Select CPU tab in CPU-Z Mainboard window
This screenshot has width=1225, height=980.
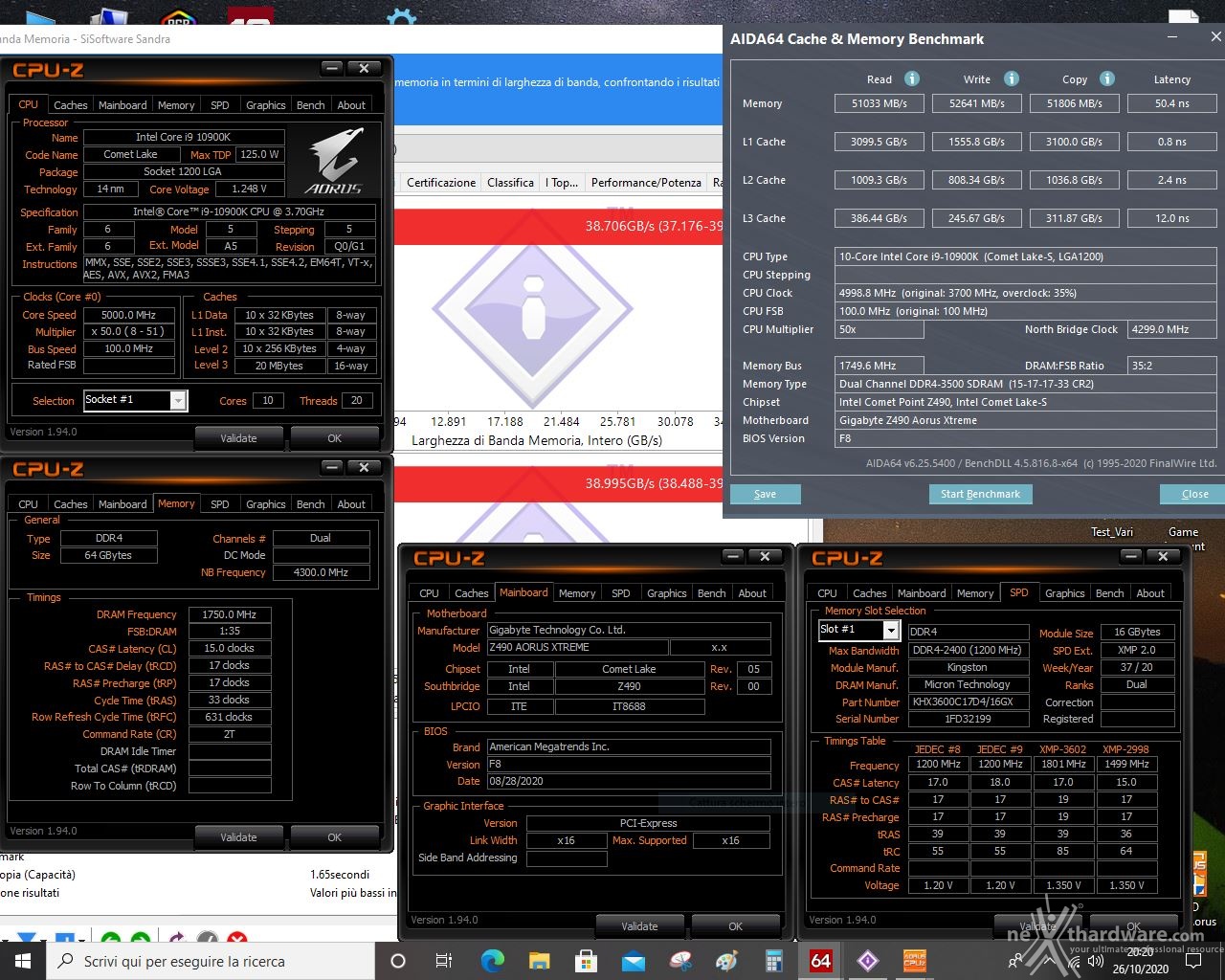[x=429, y=593]
